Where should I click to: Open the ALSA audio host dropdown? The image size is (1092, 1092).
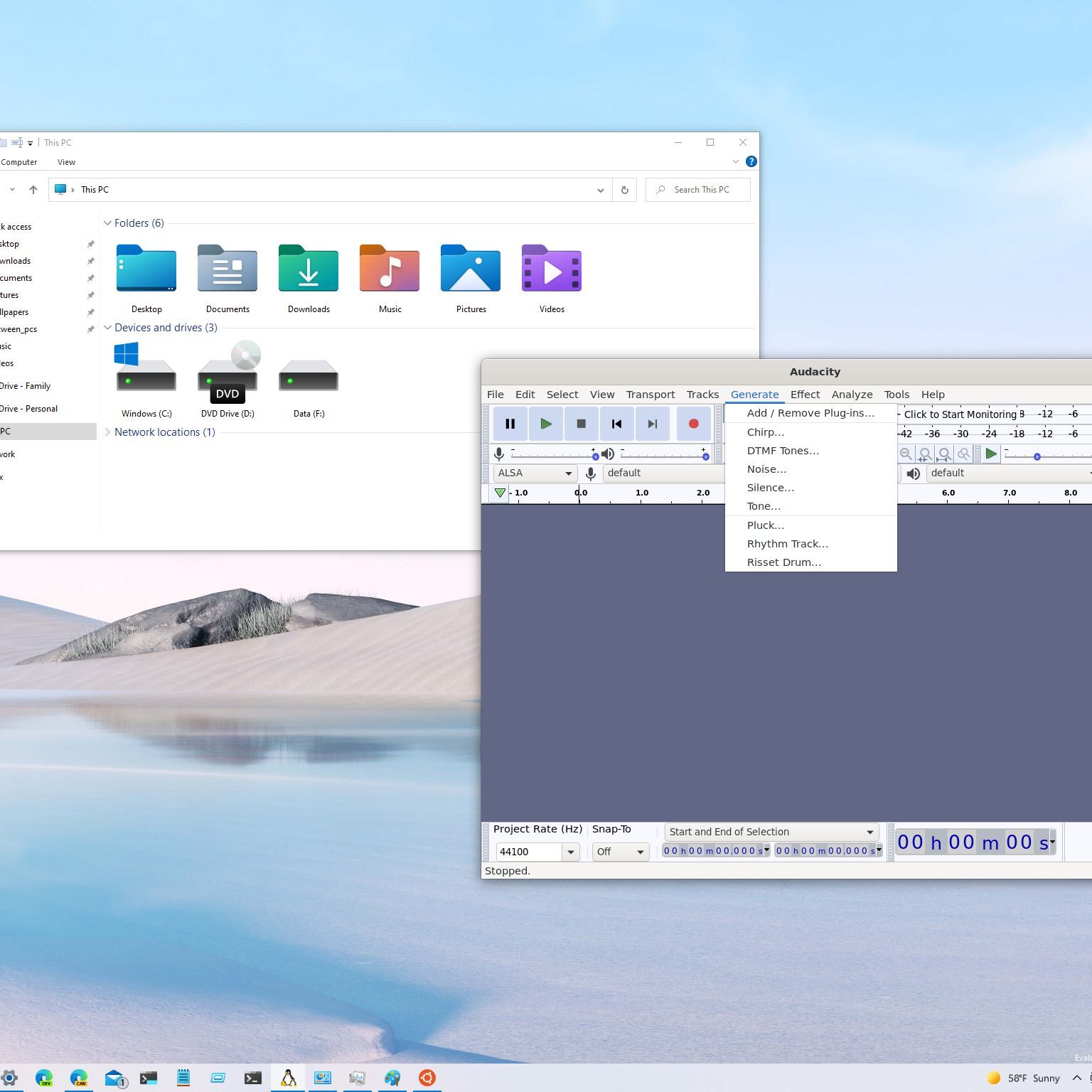pos(535,473)
